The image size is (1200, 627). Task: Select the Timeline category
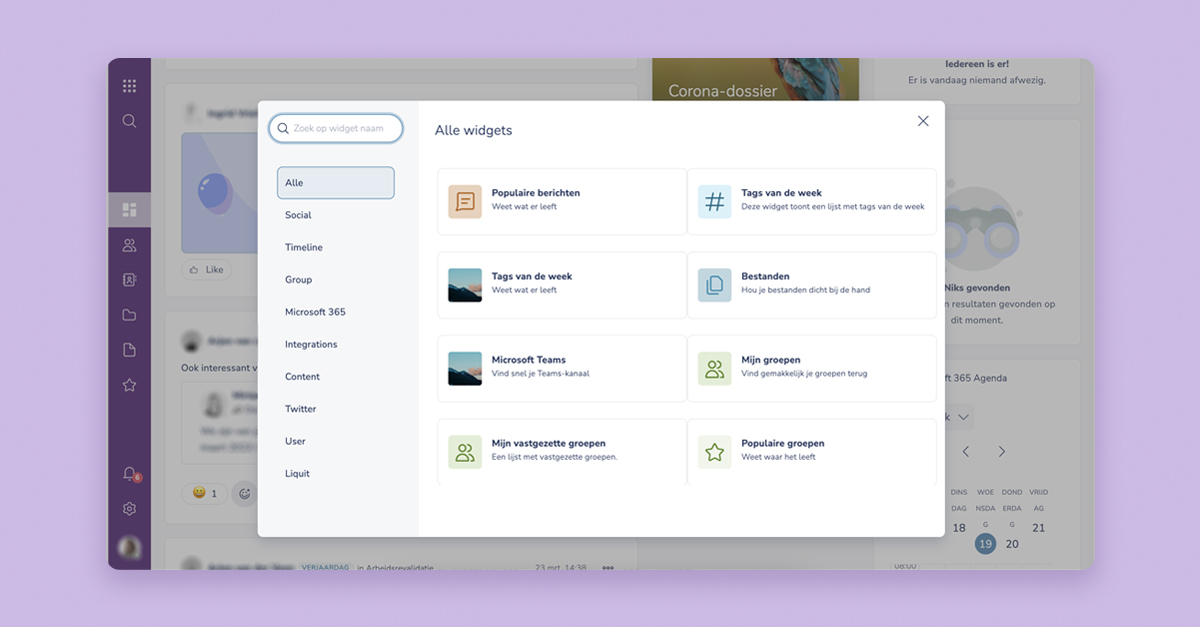pos(304,247)
